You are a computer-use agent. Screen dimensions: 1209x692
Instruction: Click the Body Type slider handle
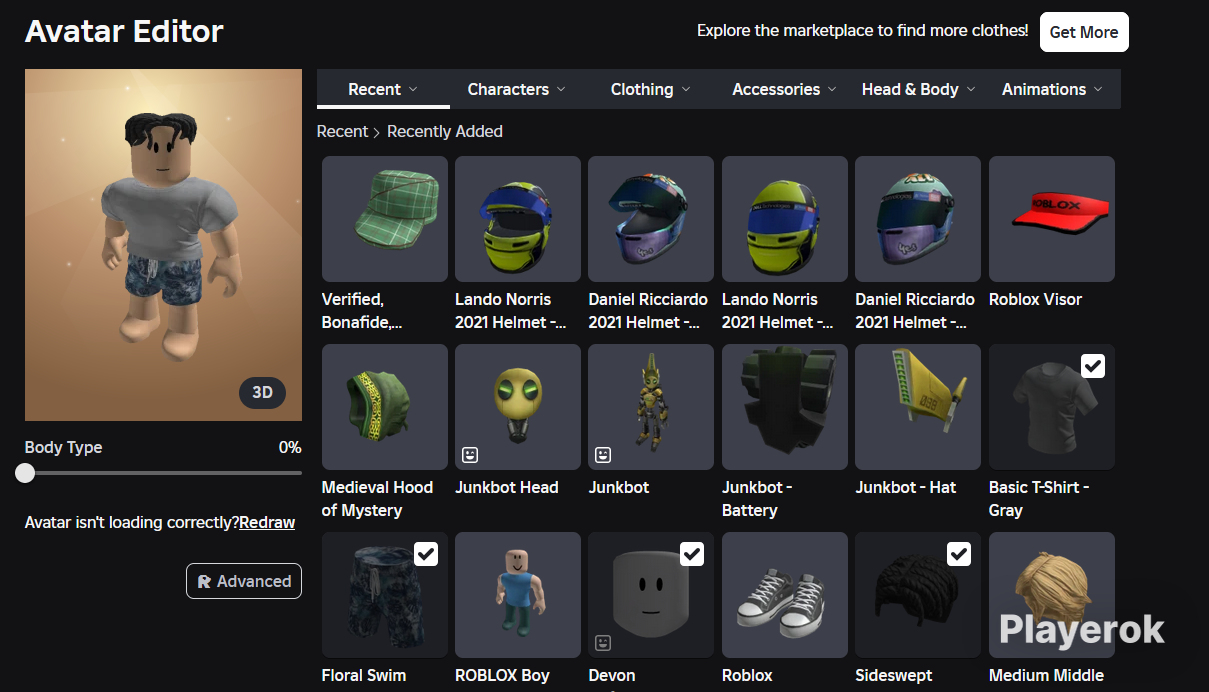(25, 473)
